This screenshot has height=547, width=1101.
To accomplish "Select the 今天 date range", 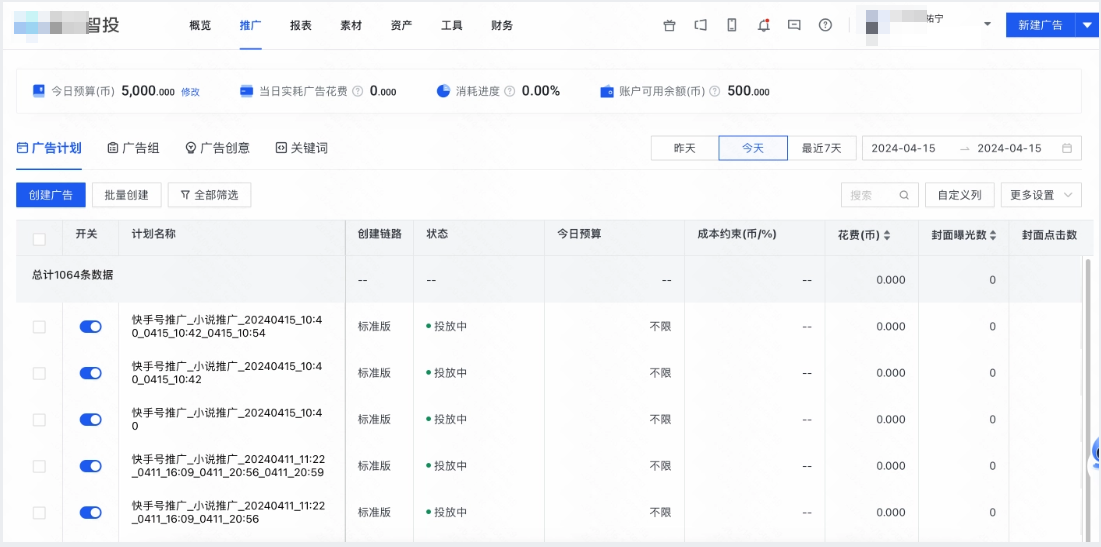I will pyautogui.click(x=753, y=148).
